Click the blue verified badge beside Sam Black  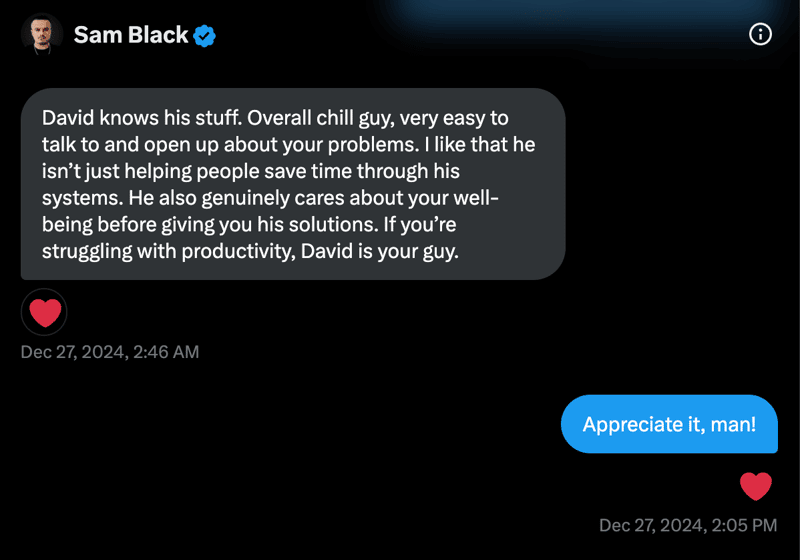(x=205, y=36)
